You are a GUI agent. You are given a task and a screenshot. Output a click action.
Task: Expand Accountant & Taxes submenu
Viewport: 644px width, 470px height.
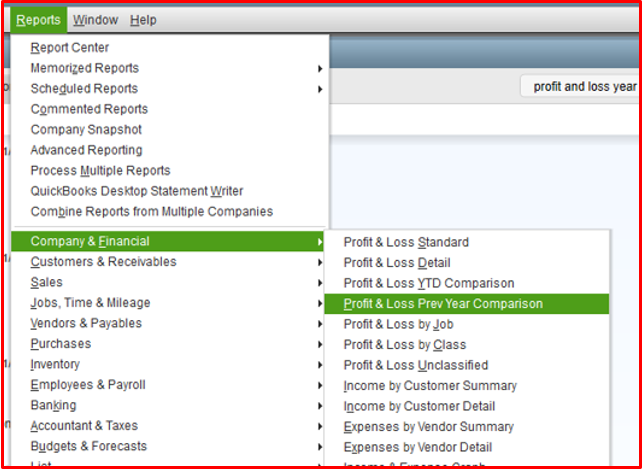point(168,426)
